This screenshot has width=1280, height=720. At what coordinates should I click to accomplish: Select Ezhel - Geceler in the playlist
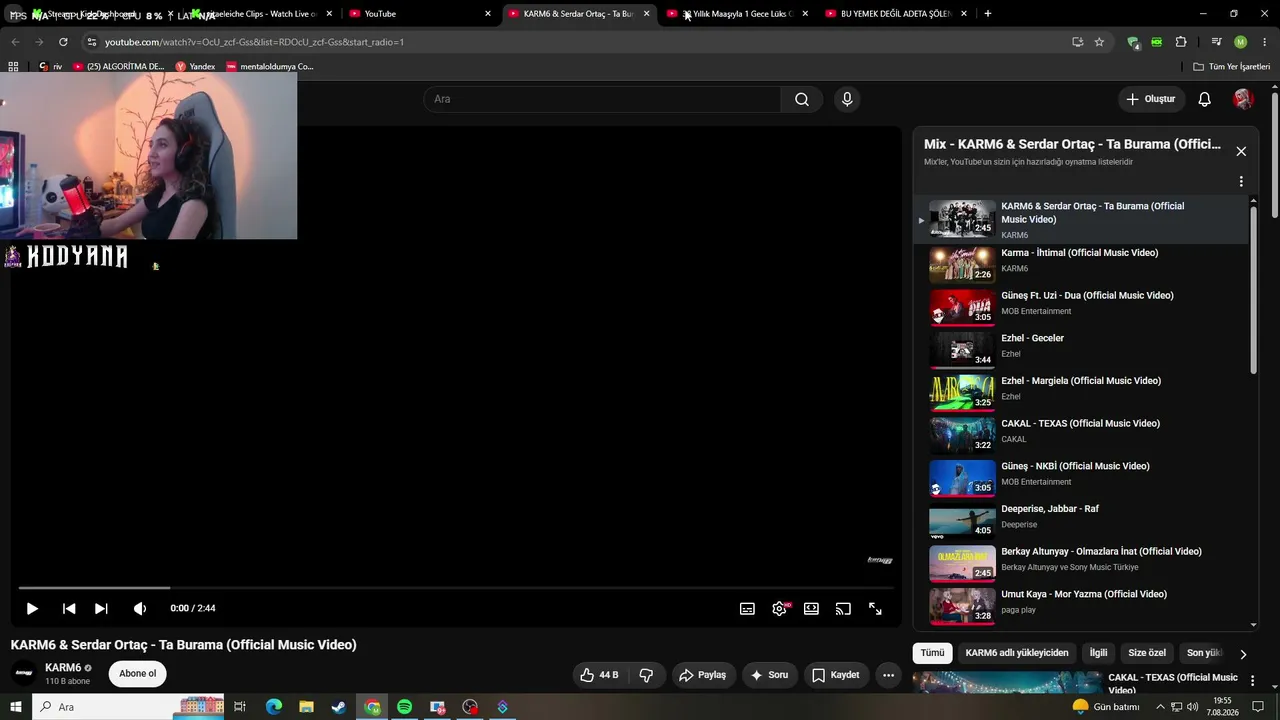1082,350
